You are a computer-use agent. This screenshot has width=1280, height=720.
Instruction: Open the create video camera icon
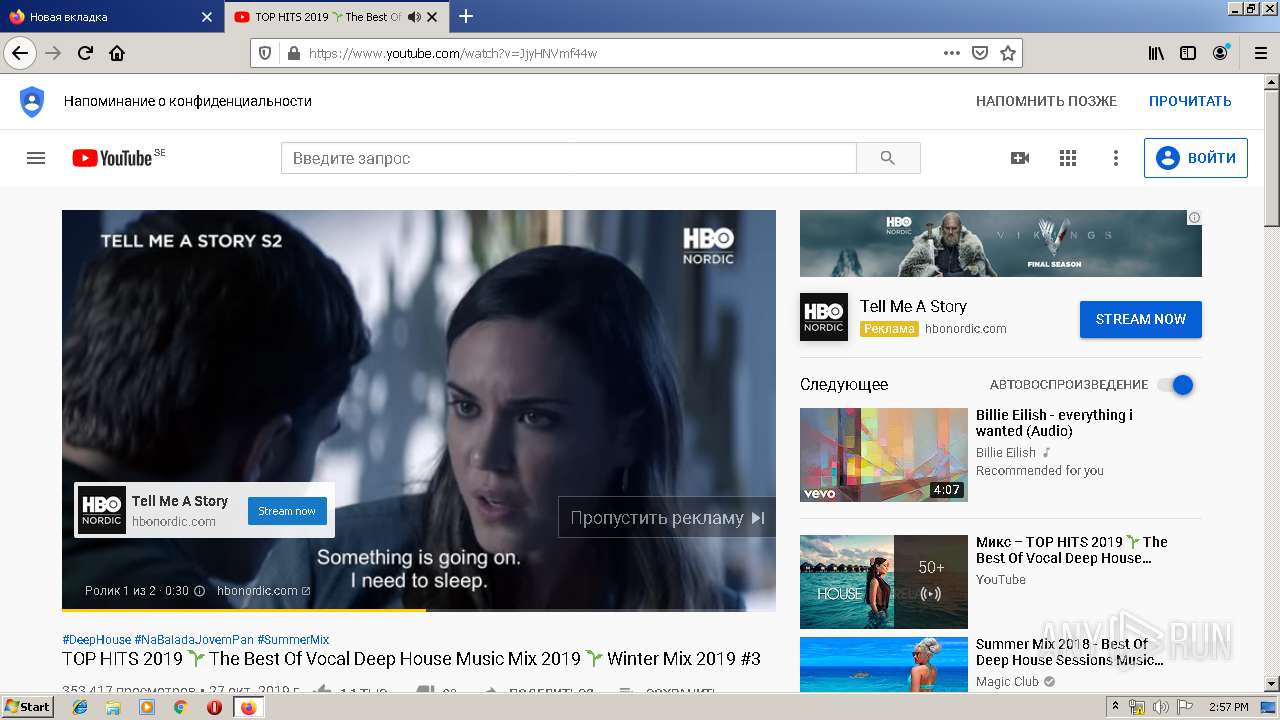[1020, 158]
